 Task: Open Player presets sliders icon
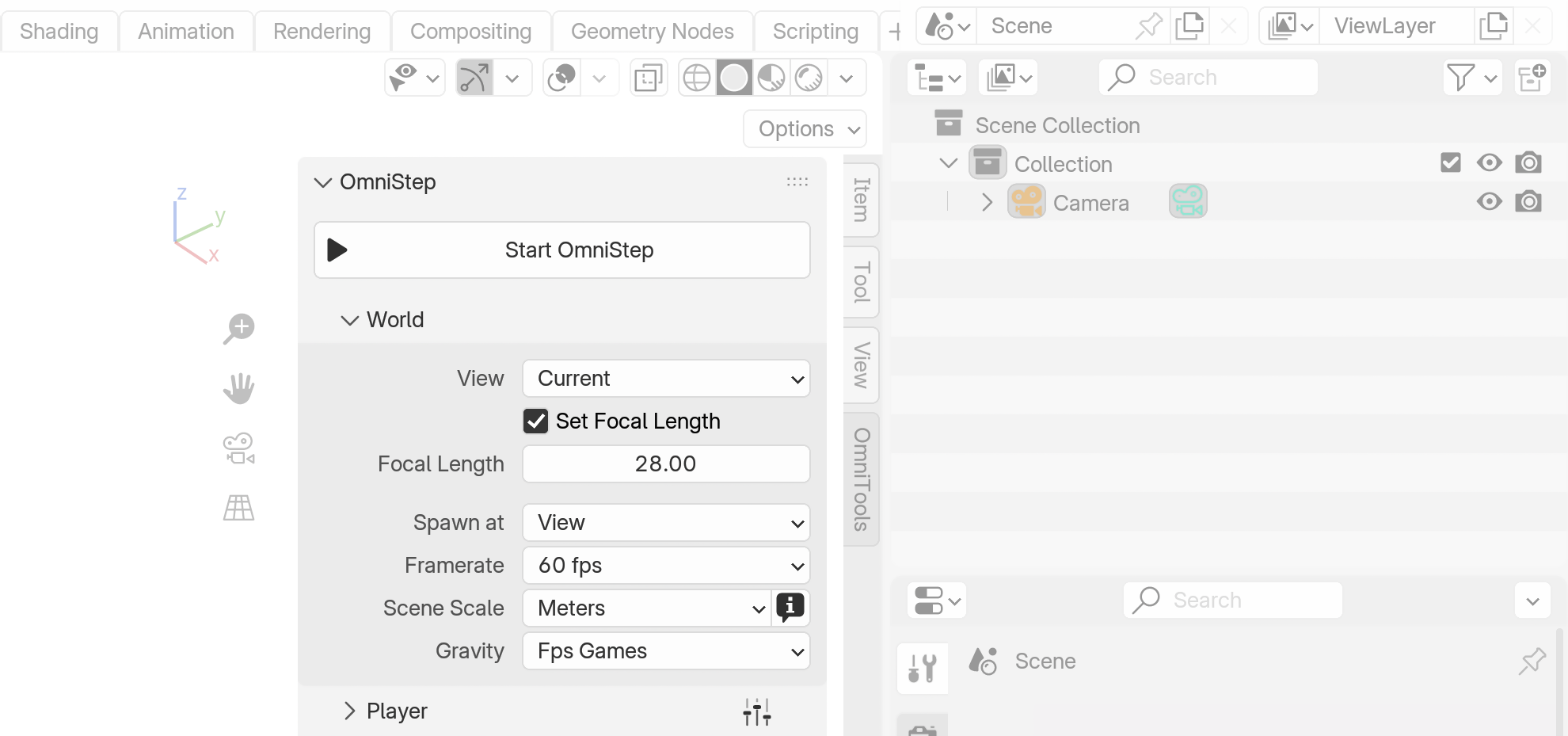point(757,711)
